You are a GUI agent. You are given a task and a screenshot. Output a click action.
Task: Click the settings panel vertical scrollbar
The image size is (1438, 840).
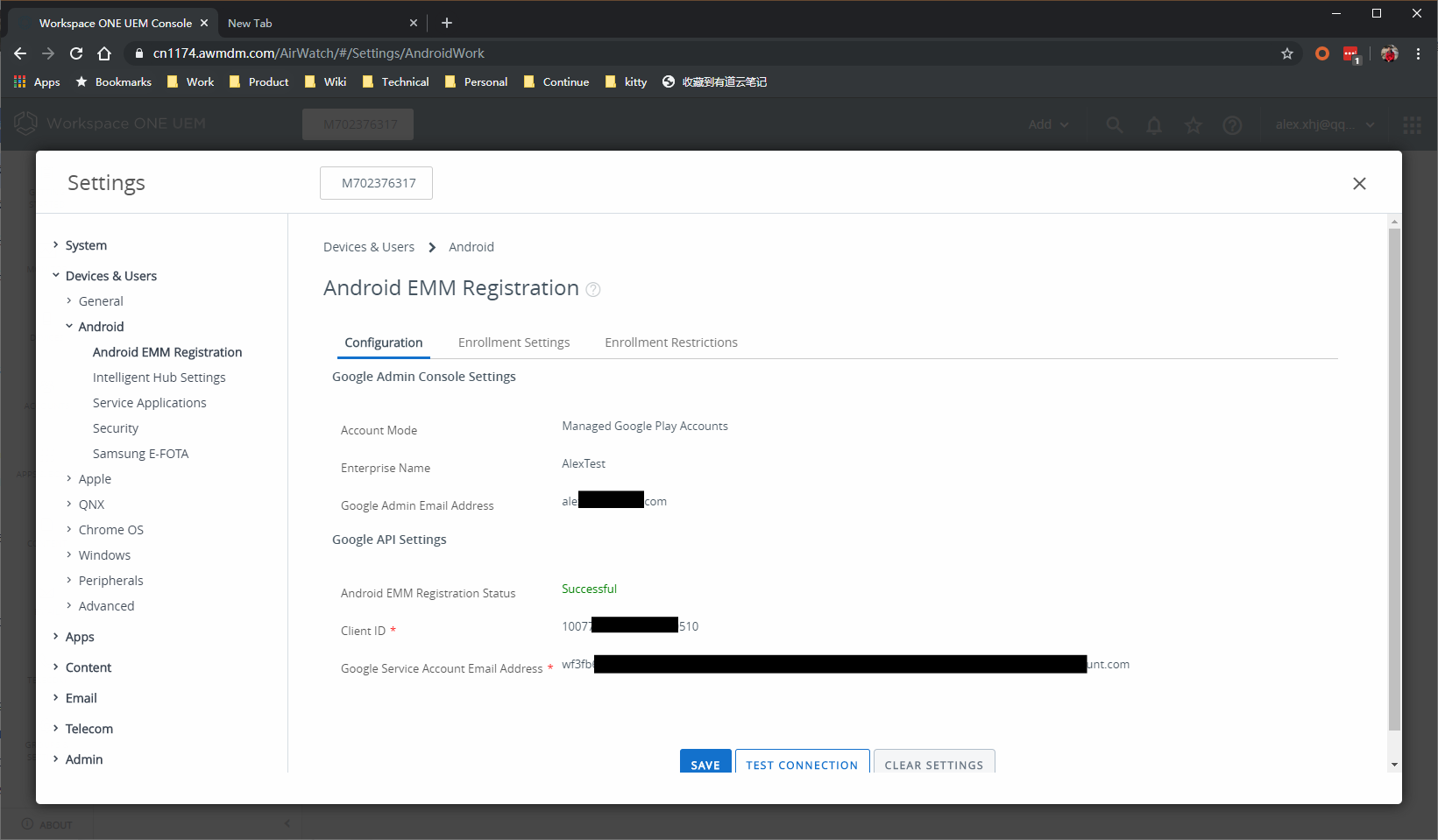coord(1394,478)
